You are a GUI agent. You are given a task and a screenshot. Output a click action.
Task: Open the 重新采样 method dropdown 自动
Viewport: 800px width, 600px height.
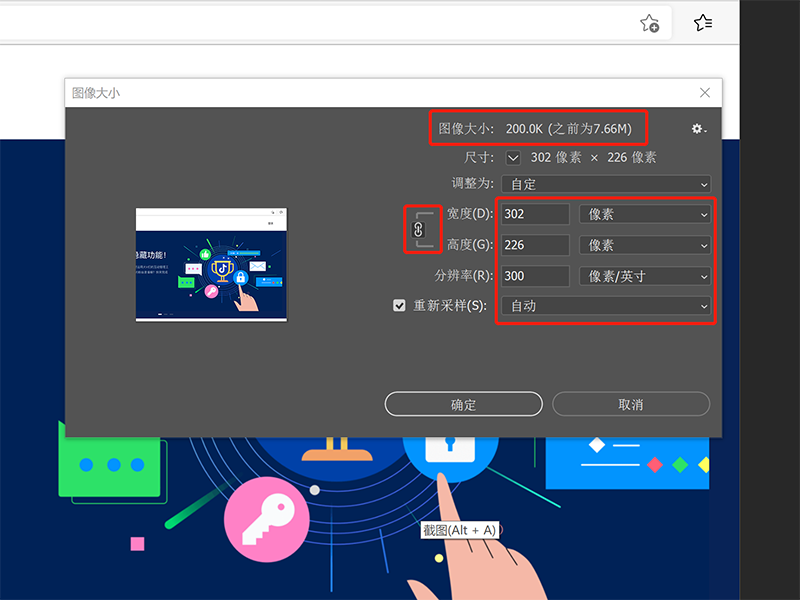tap(606, 306)
